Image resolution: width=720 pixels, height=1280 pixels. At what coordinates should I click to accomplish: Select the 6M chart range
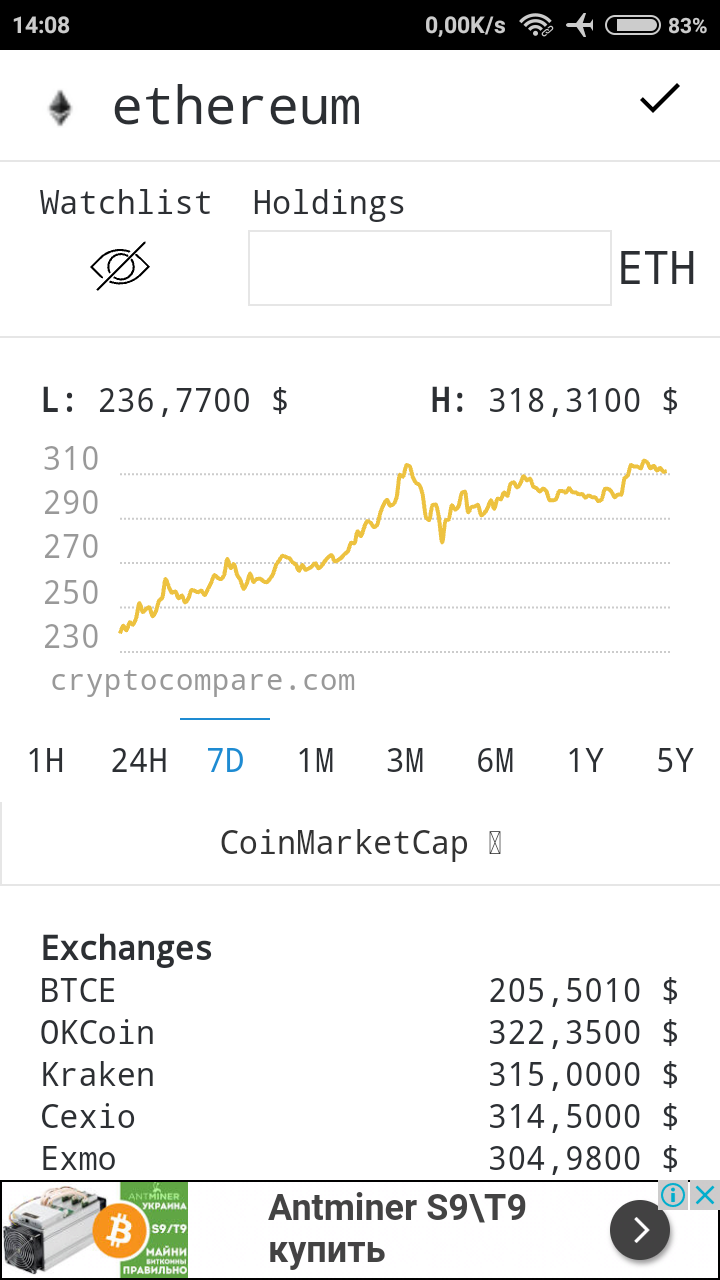[495, 761]
